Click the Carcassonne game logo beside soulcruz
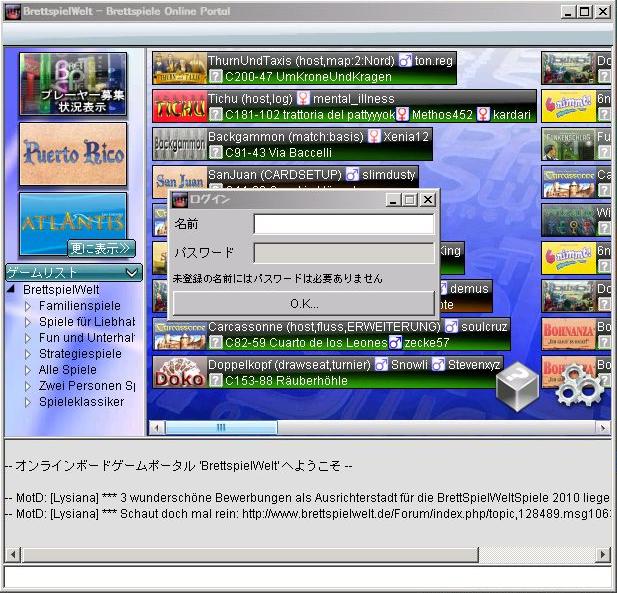 coord(180,334)
